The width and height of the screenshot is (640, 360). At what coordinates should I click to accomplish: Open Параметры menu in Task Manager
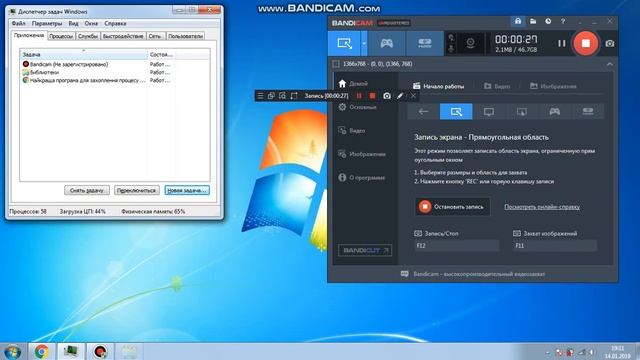[47, 24]
